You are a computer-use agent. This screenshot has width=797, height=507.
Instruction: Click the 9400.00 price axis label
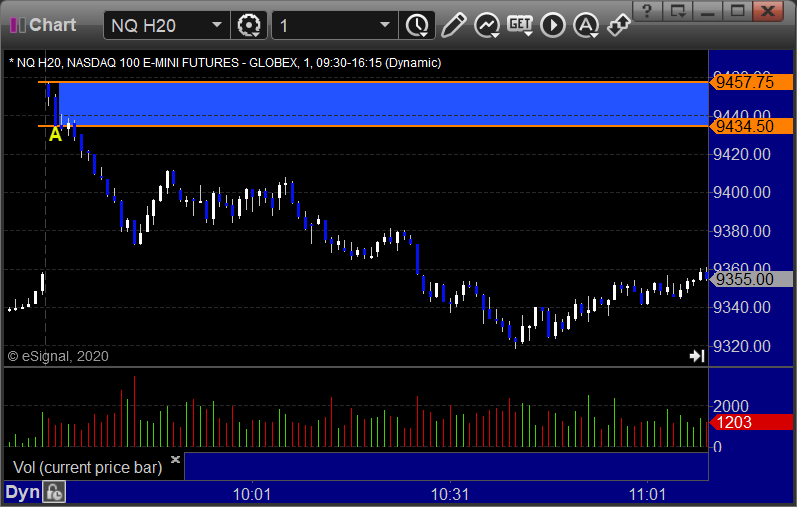click(742, 192)
